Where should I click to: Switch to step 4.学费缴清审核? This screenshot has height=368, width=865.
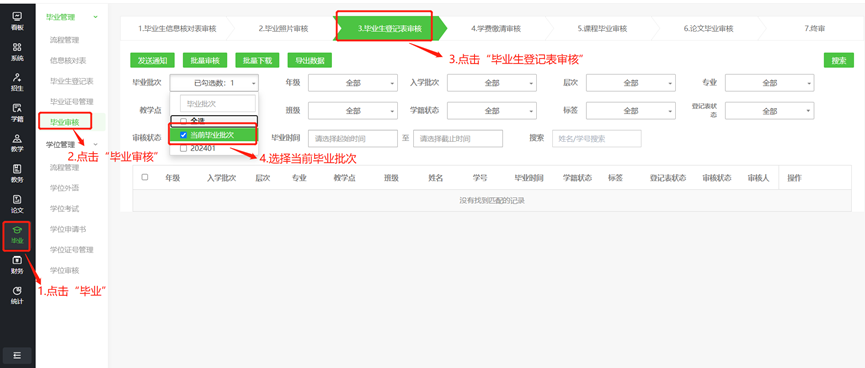pos(495,29)
